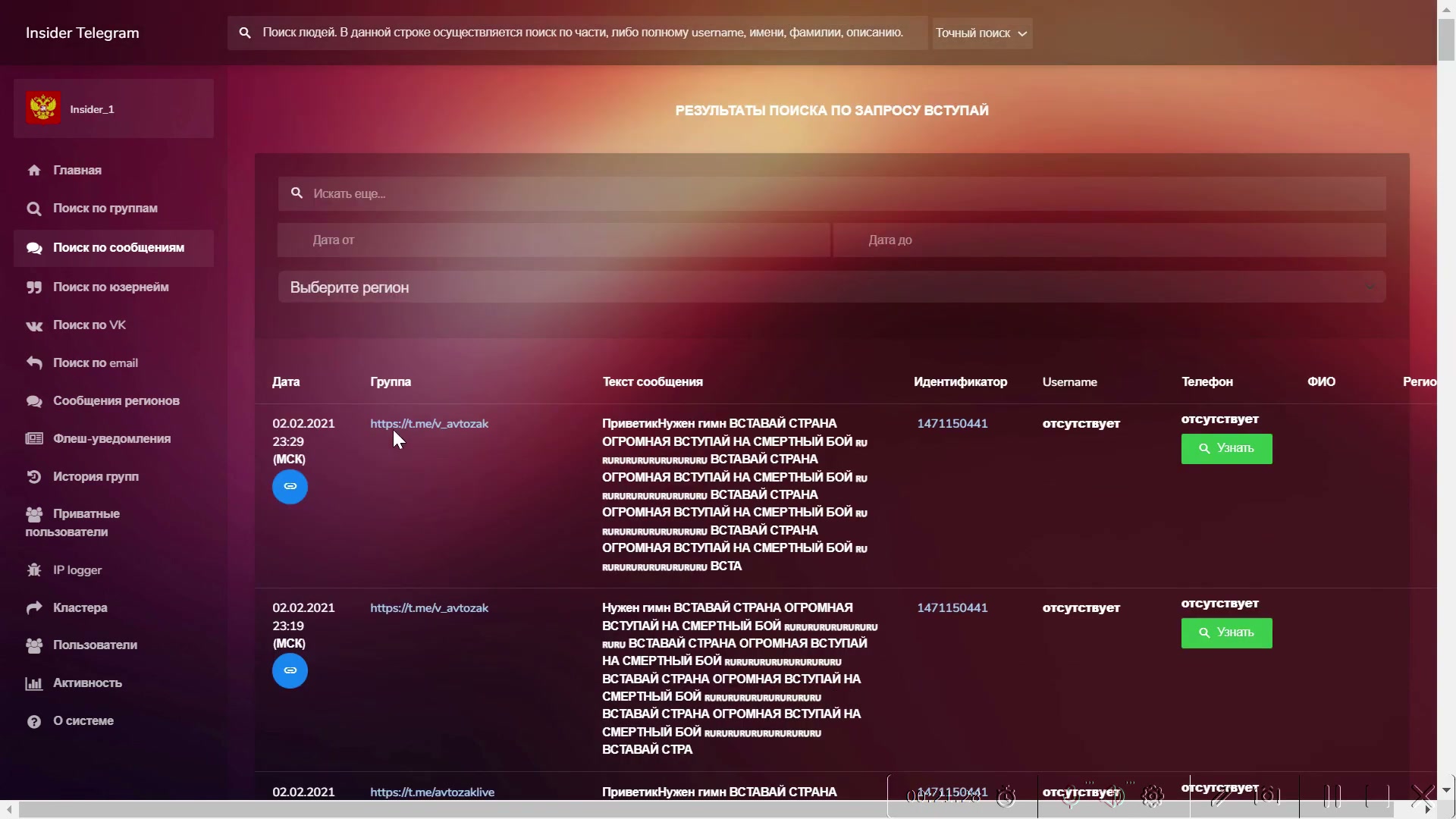The image size is (1456, 819).
Task: Click ID 1471150441 in the 23:19 row
Action: (x=952, y=608)
